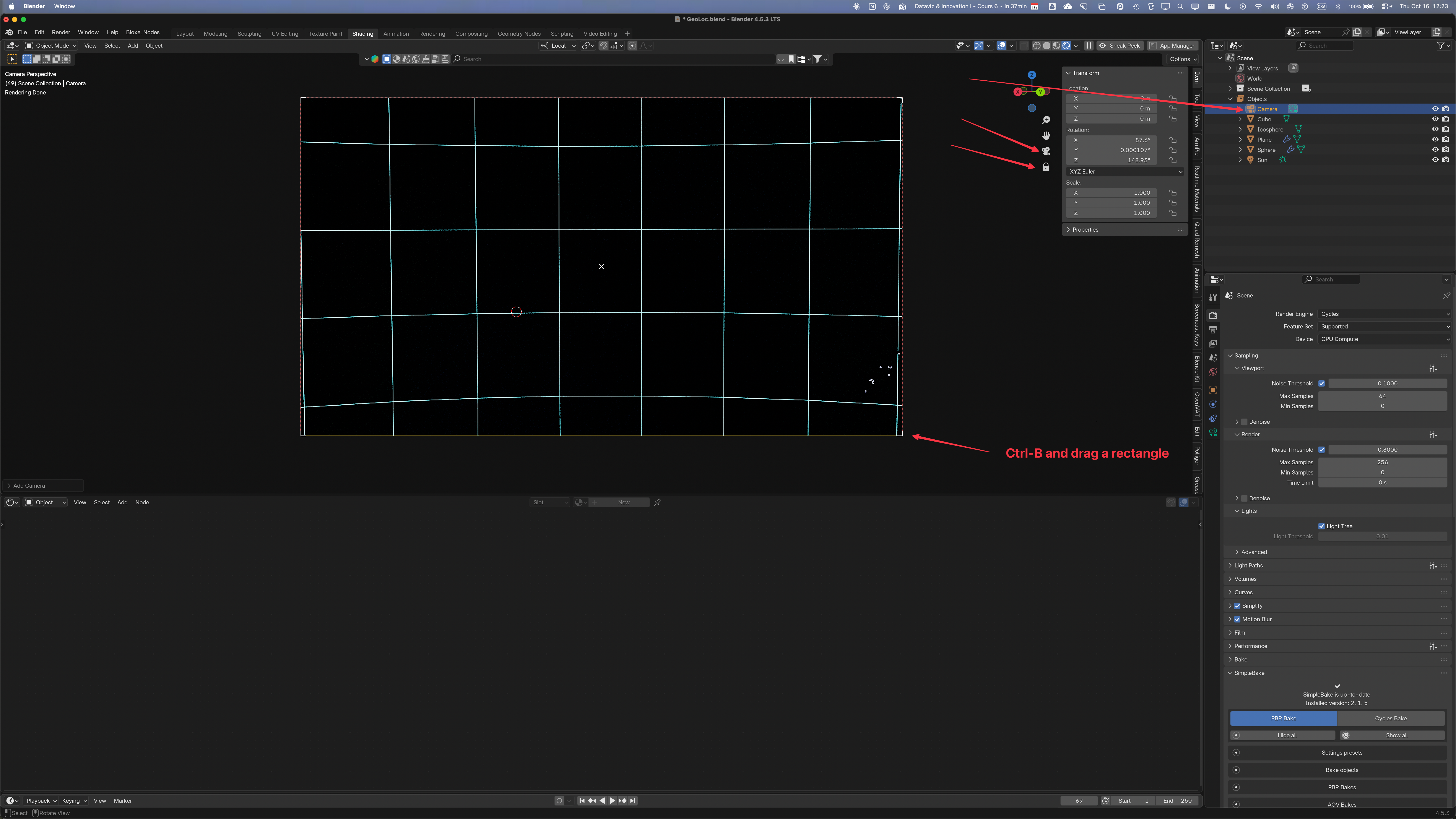Hide Camera in viewport via eye icon
The height and width of the screenshot is (819, 1456).
pyautogui.click(x=1435, y=109)
